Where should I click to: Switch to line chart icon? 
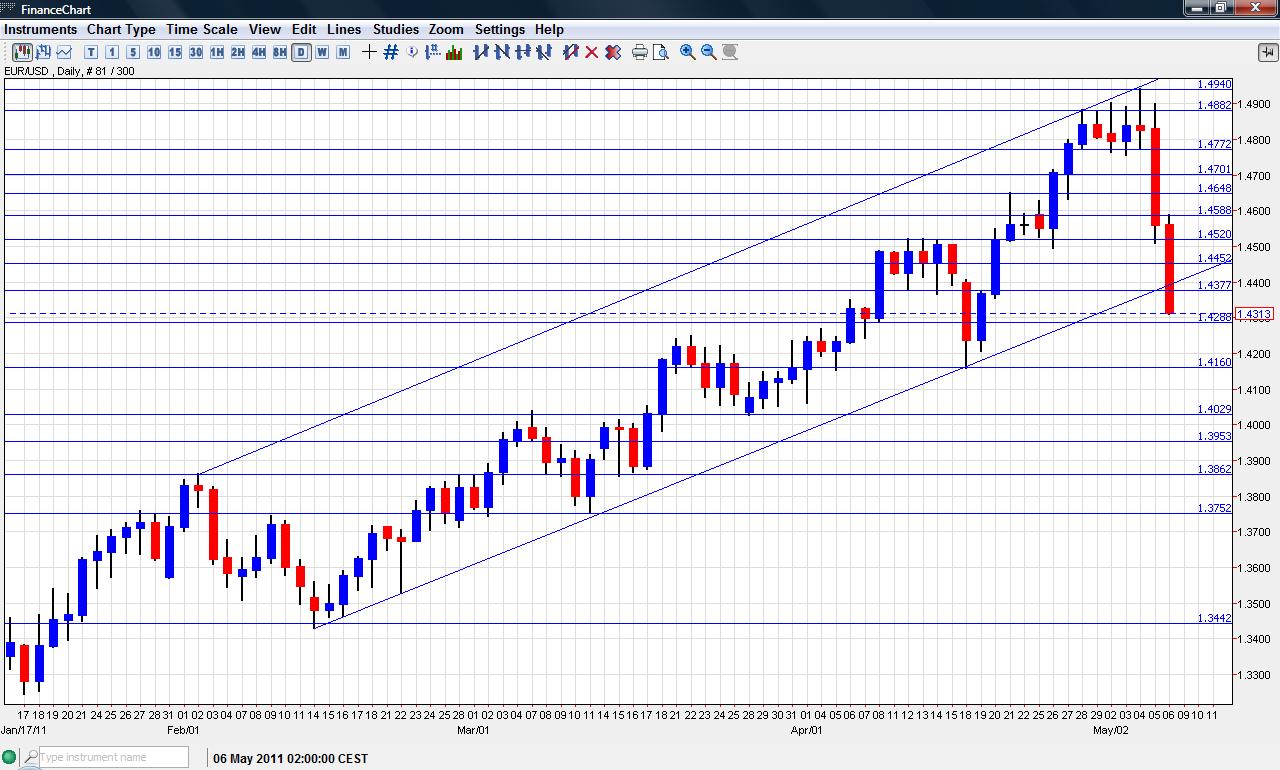pos(65,52)
